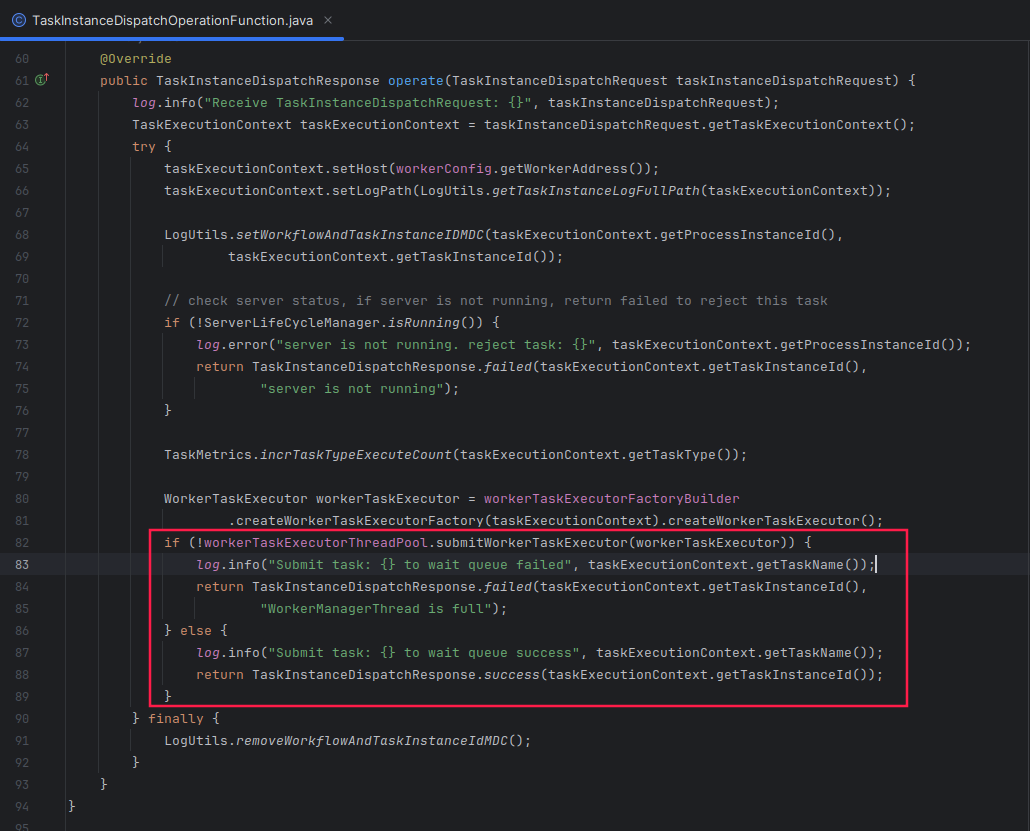Click getTaskExecutionContext() call on line 63
1030x831 pixels.
[807, 124]
